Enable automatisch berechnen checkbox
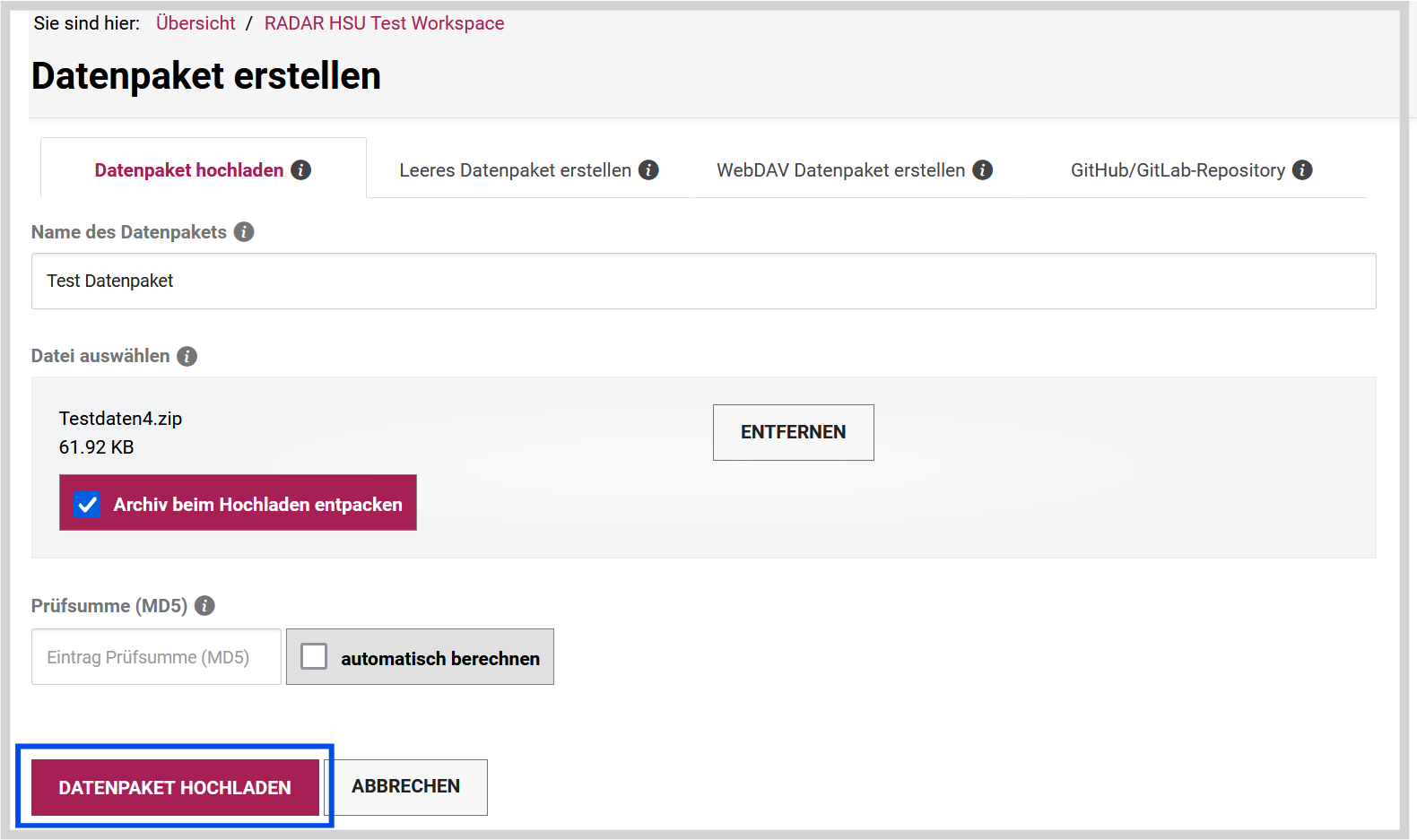 coord(314,656)
